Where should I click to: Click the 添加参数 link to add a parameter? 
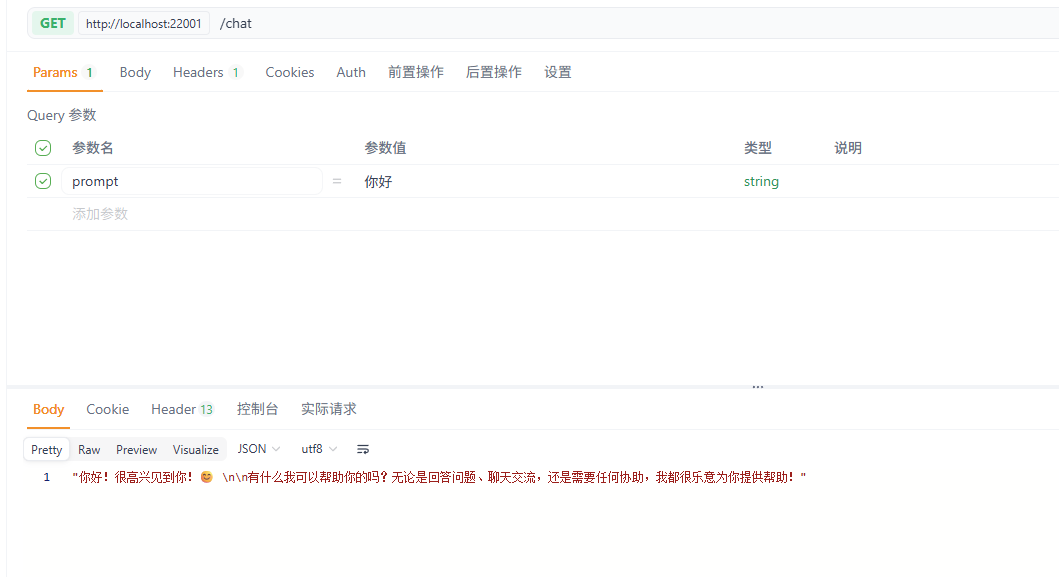(100, 213)
